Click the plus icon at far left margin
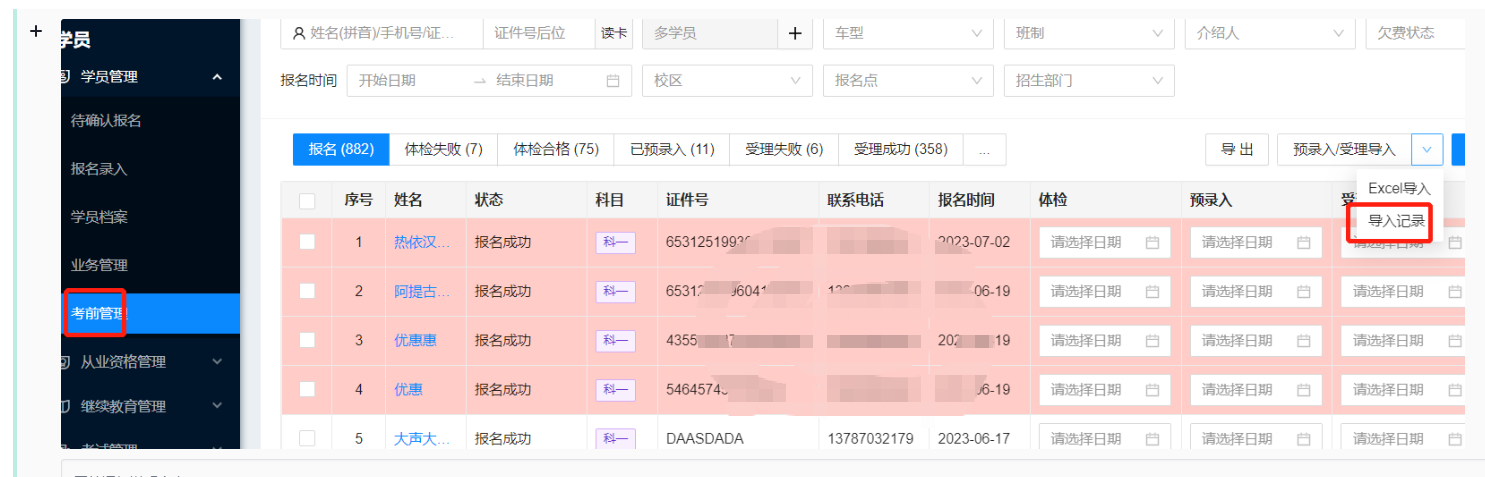 (x=36, y=31)
